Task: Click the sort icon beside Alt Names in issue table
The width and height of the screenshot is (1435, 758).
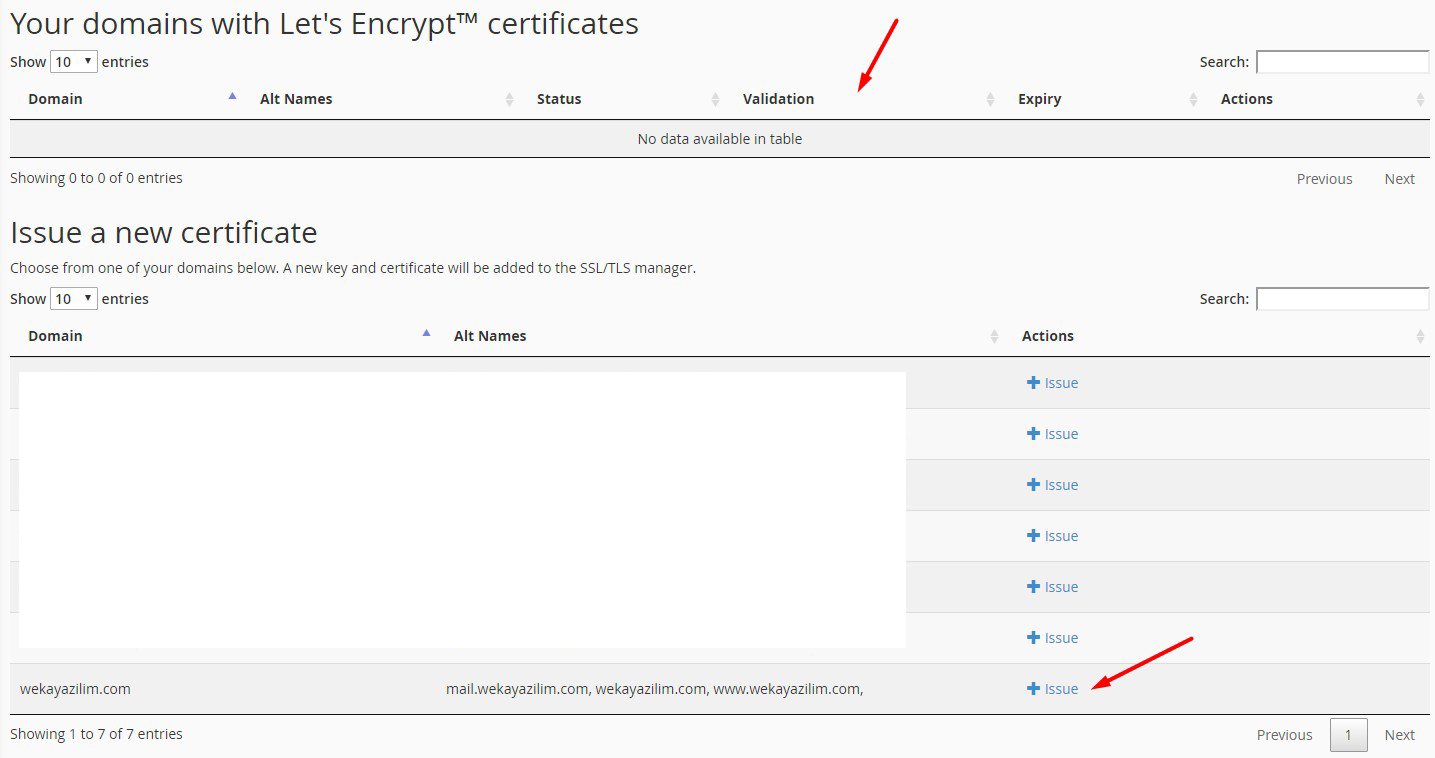Action: pos(995,335)
